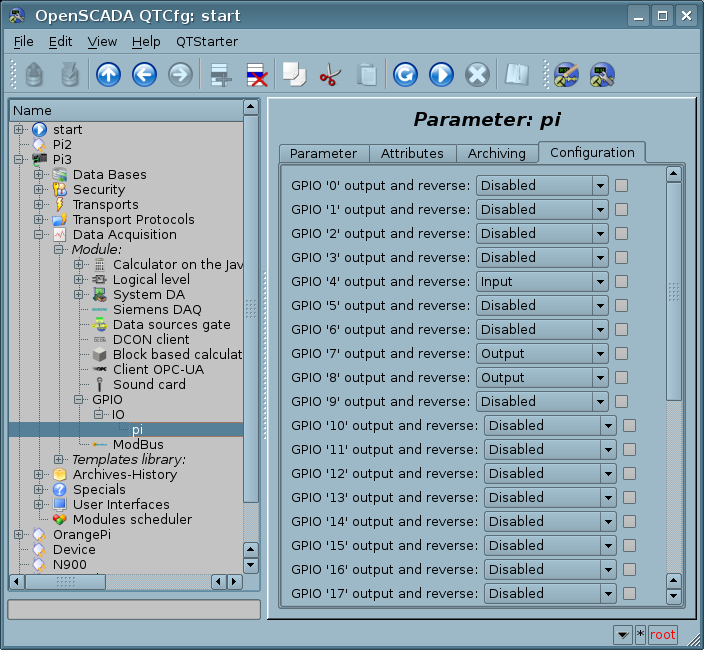
Task: Select ModBus in the navigation tree
Action: click(x=138, y=444)
